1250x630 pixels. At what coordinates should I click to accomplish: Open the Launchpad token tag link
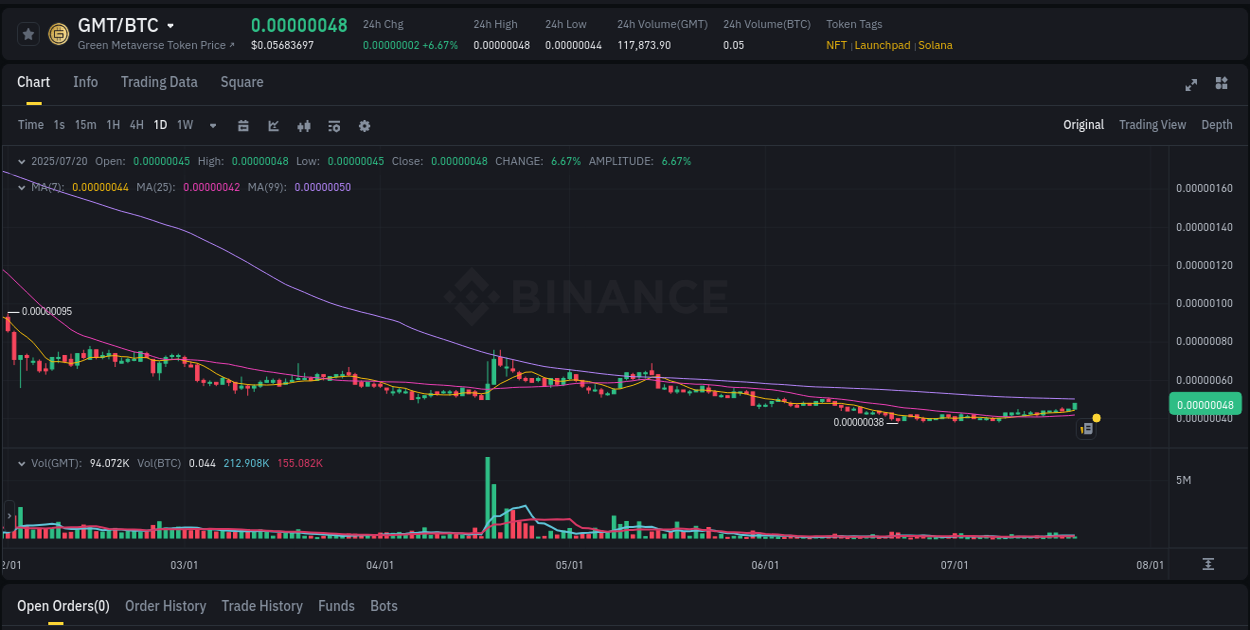point(882,45)
